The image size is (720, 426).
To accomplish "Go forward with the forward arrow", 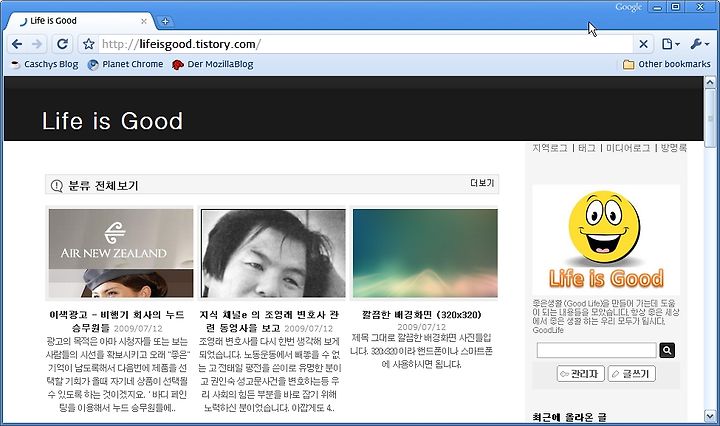I will 37,44.
